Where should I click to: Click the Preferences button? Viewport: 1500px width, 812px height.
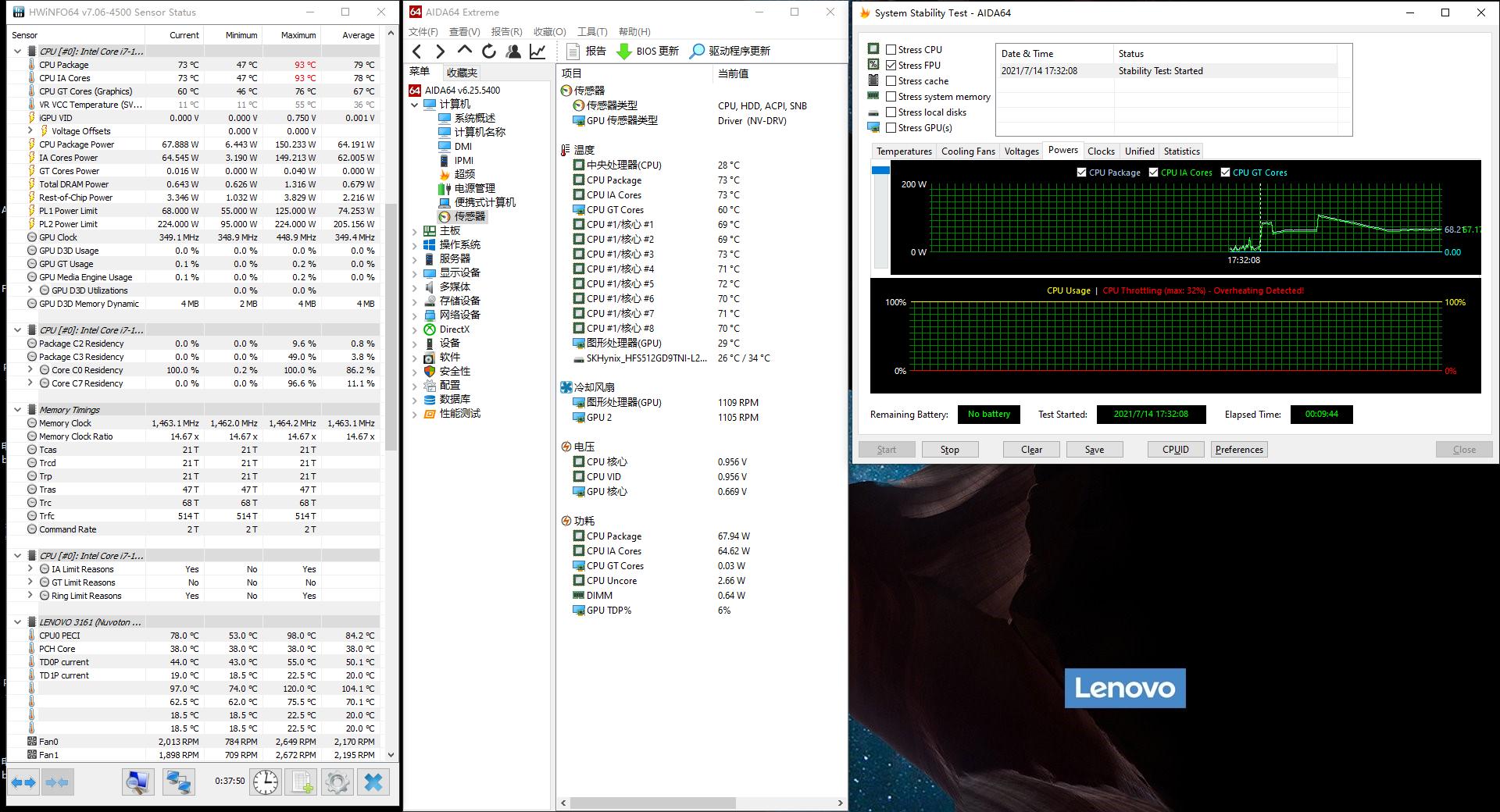click(x=1239, y=450)
